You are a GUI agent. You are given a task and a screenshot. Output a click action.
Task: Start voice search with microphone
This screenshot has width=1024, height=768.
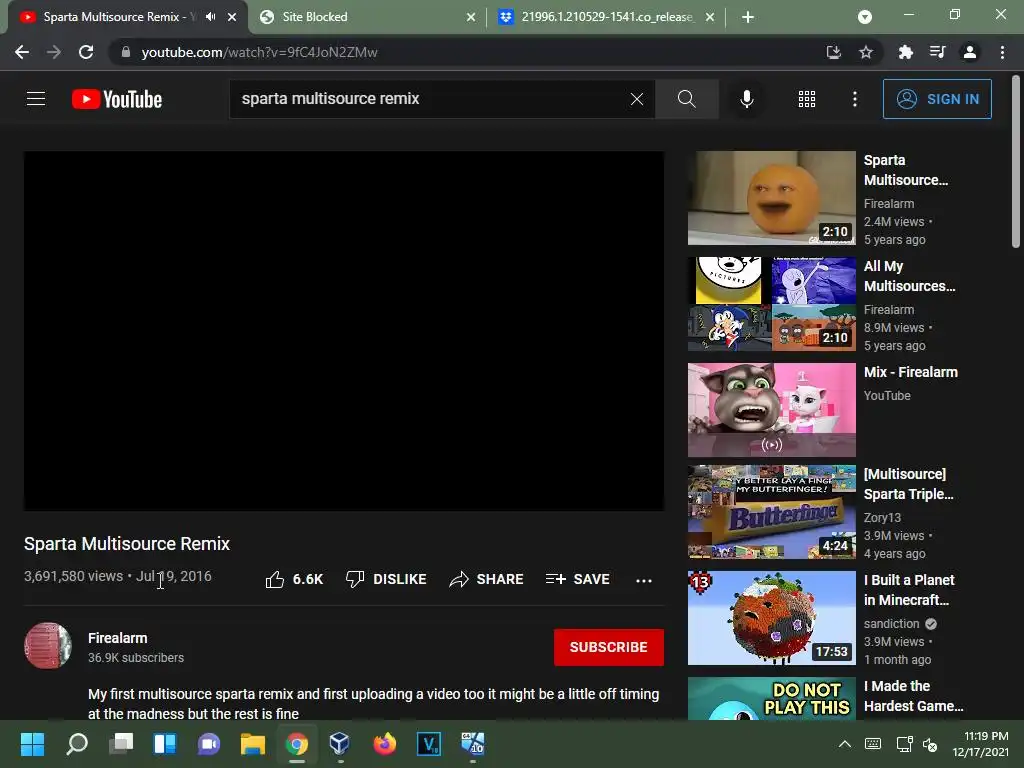click(x=746, y=99)
